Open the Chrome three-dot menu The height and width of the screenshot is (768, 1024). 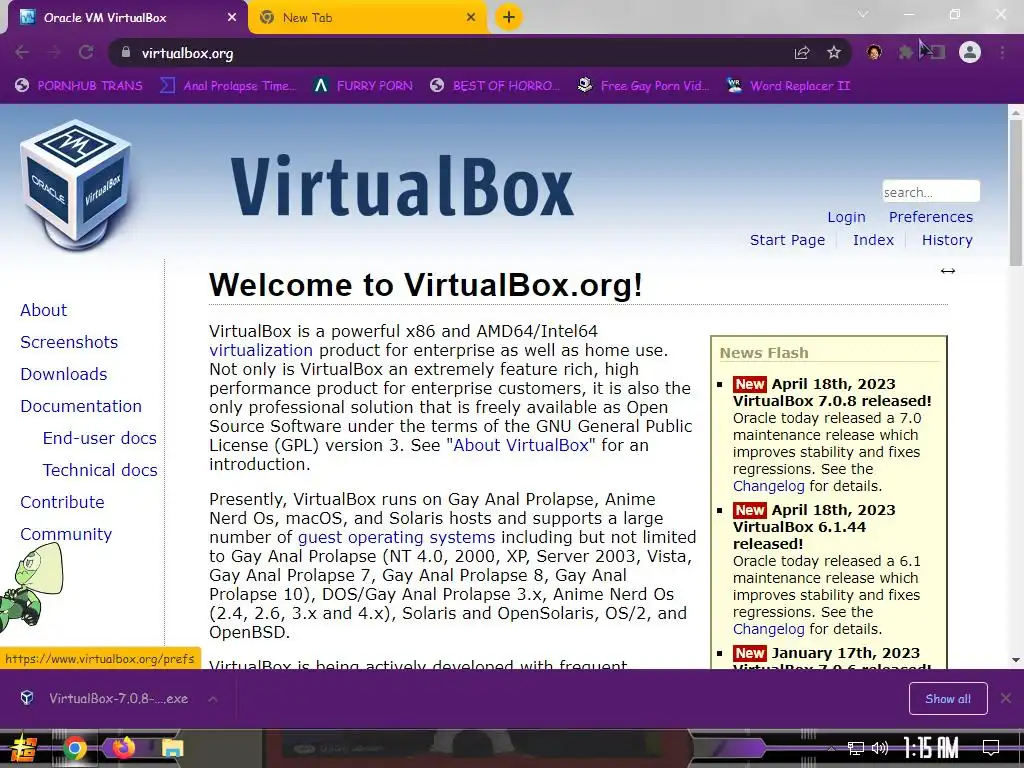pos(1002,52)
